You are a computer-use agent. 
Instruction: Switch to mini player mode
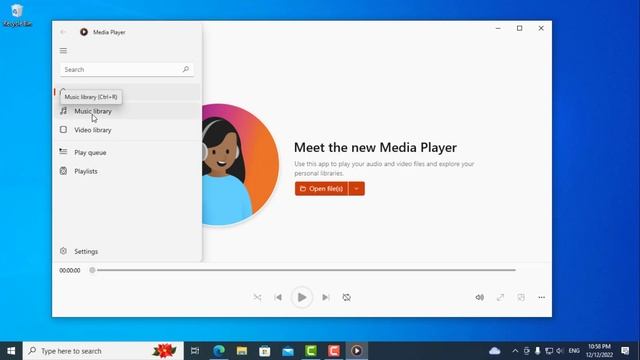[x=521, y=297]
